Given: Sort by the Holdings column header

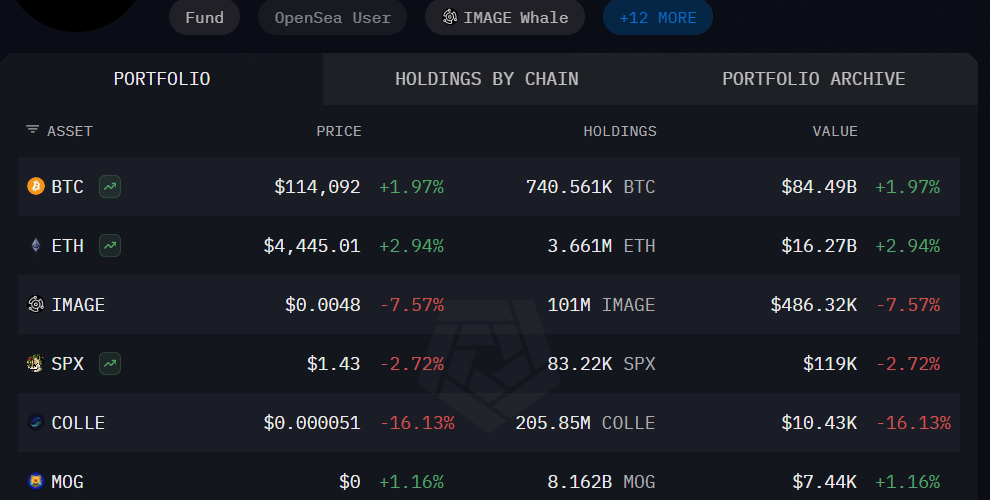Looking at the screenshot, I should point(620,131).
